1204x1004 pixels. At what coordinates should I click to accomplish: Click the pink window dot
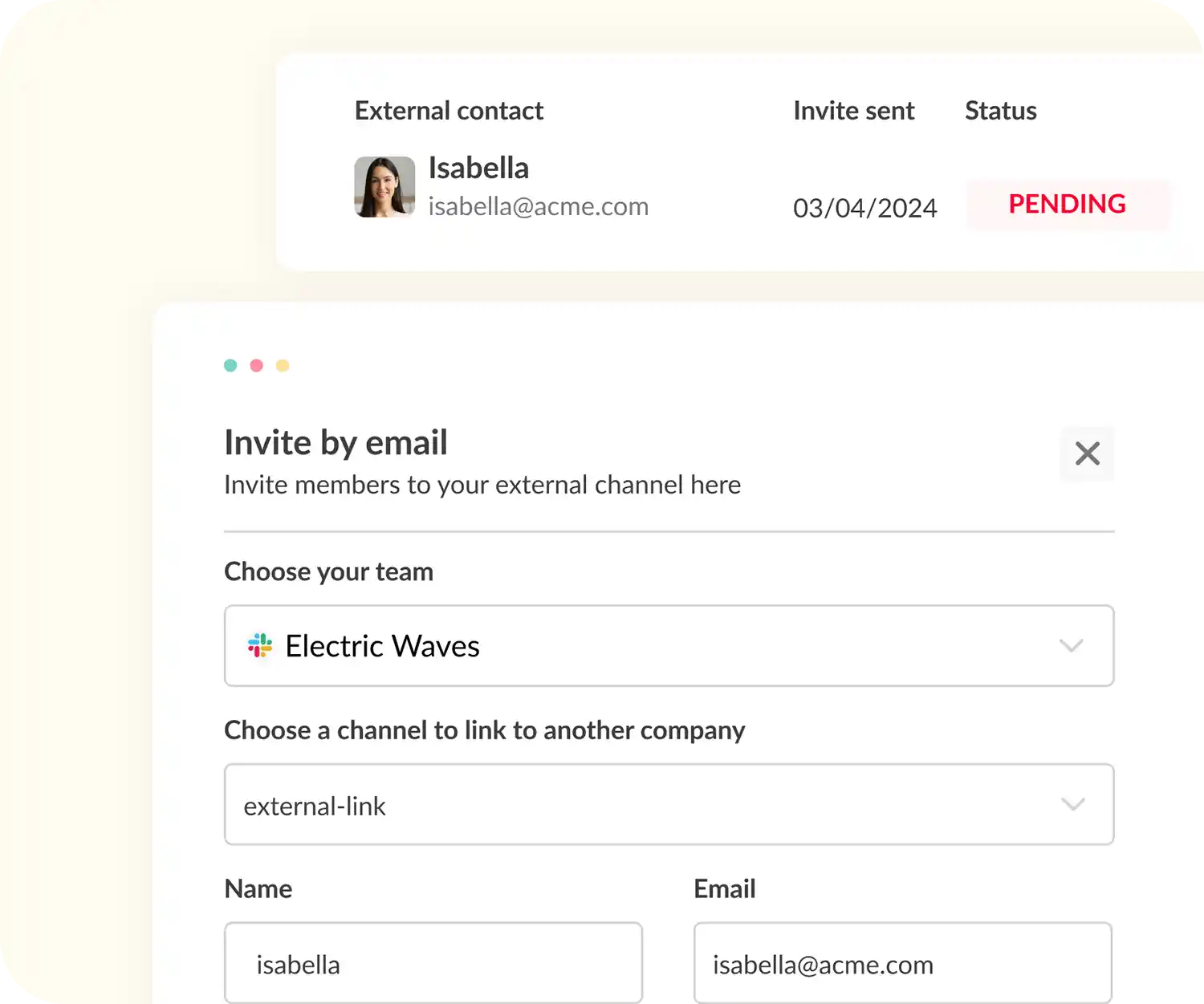click(x=257, y=365)
